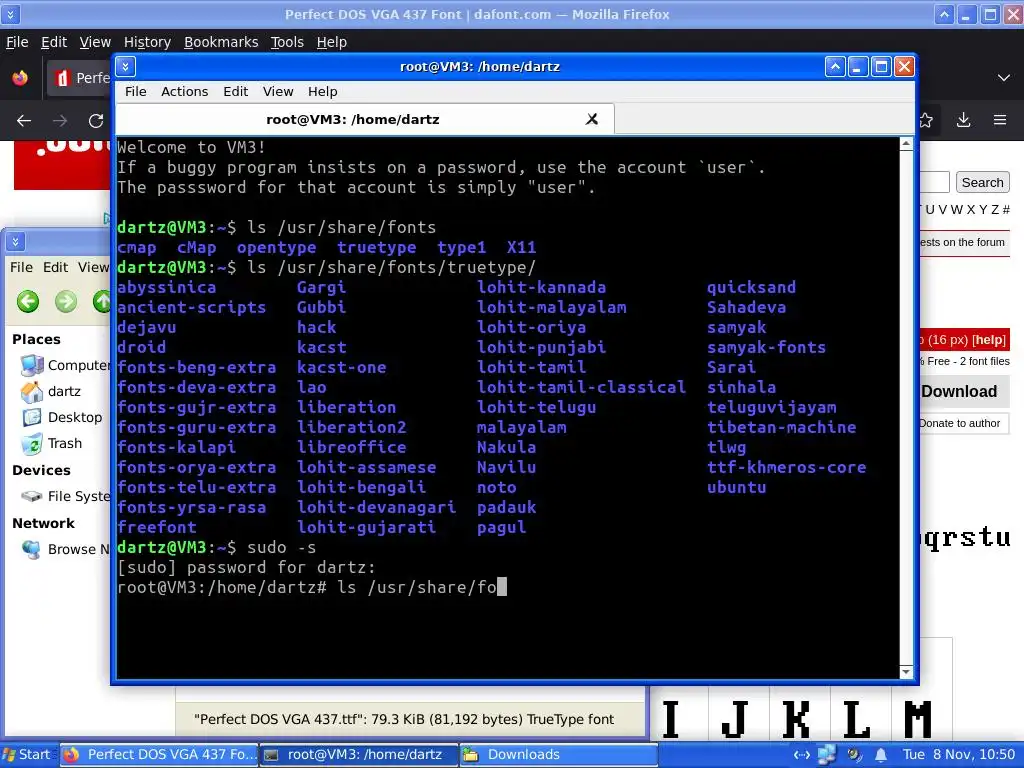
Task: Click the arrows tray icon in taskbar
Action: pyautogui.click(x=801, y=755)
